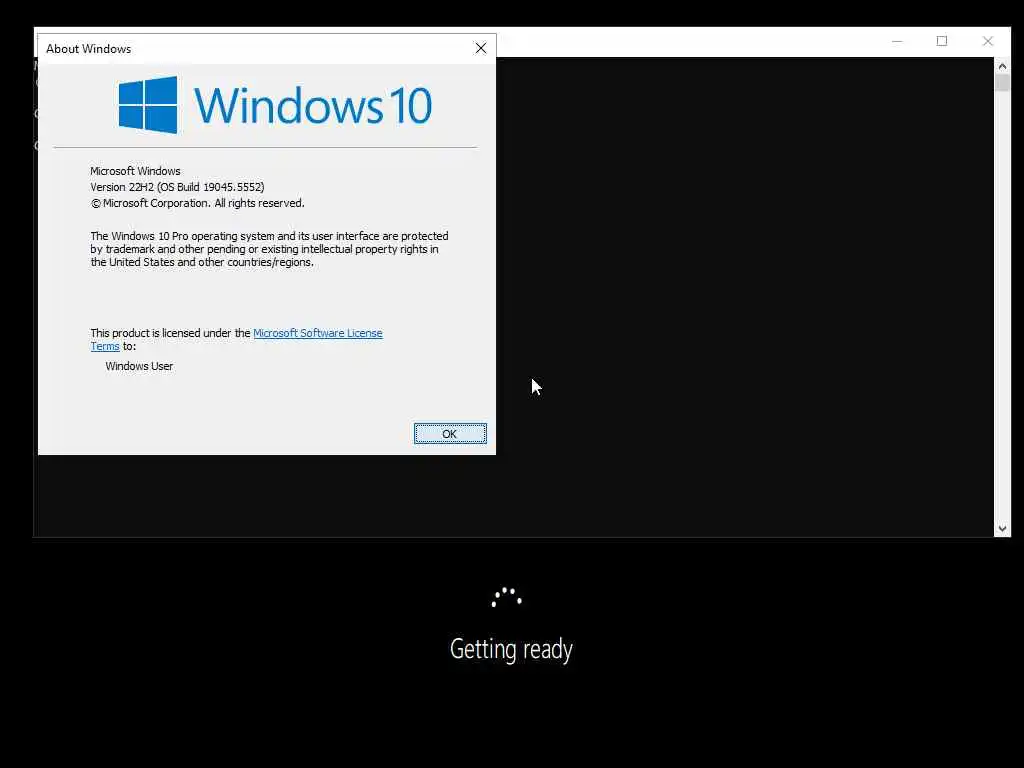Click the Microsoft Corporation copyright line
The width and height of the screenshot is (1024, 768).
(x=197, y=203)
